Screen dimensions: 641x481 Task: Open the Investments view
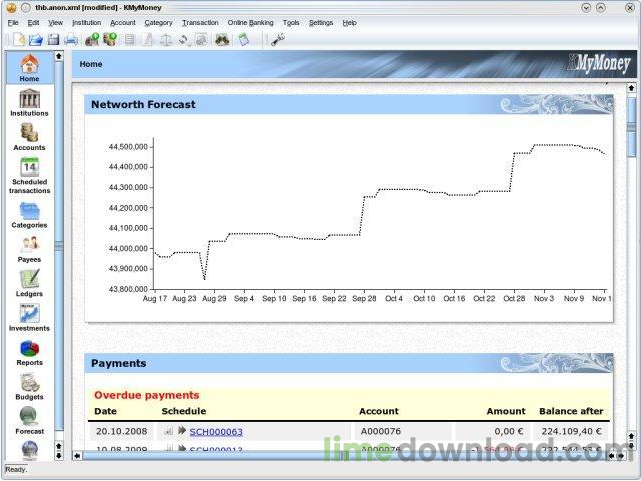point(29,318)
